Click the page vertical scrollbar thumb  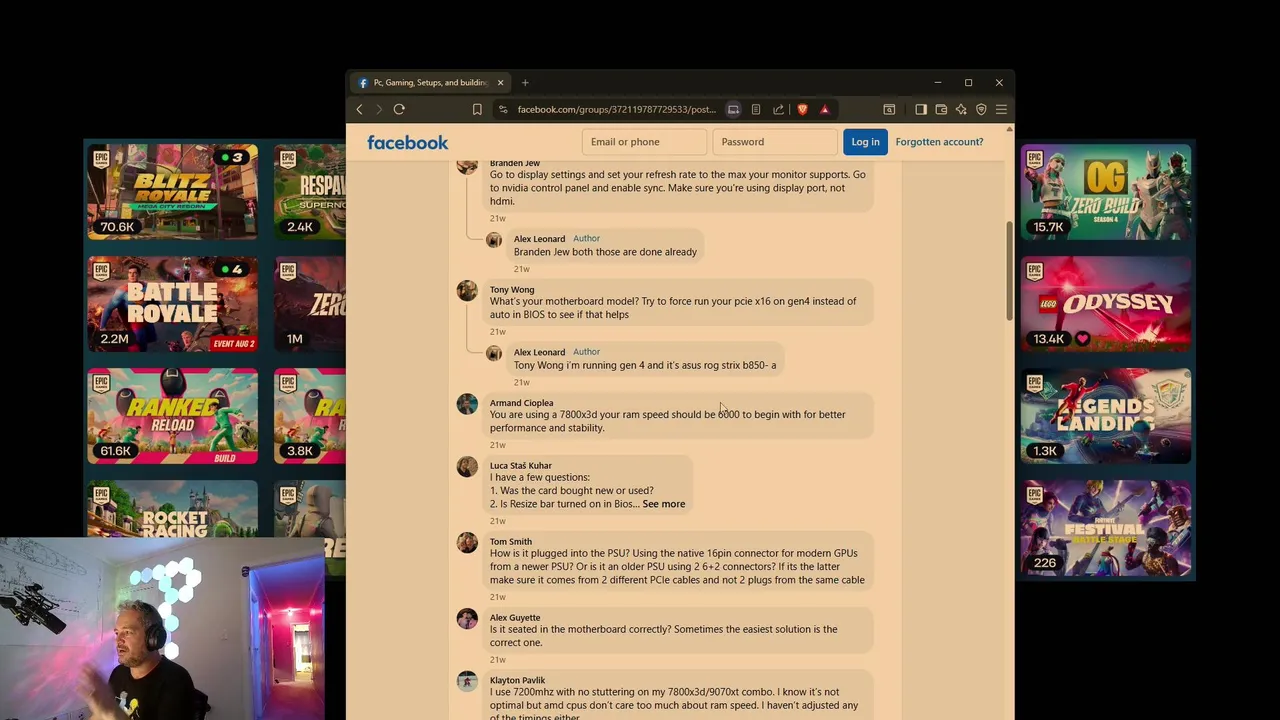pyautogui.click(x=1010, y=270)
